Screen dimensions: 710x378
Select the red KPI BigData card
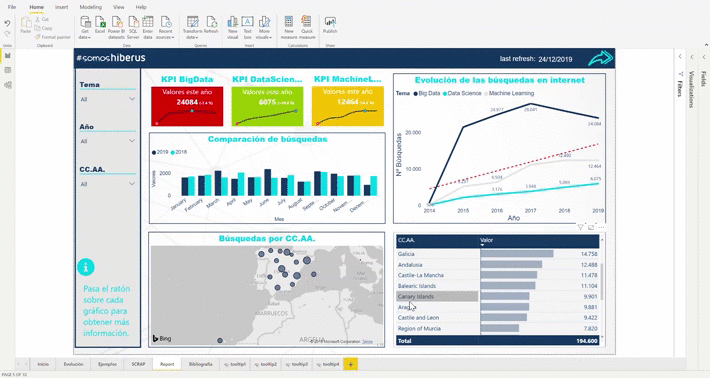coord(187,106)
